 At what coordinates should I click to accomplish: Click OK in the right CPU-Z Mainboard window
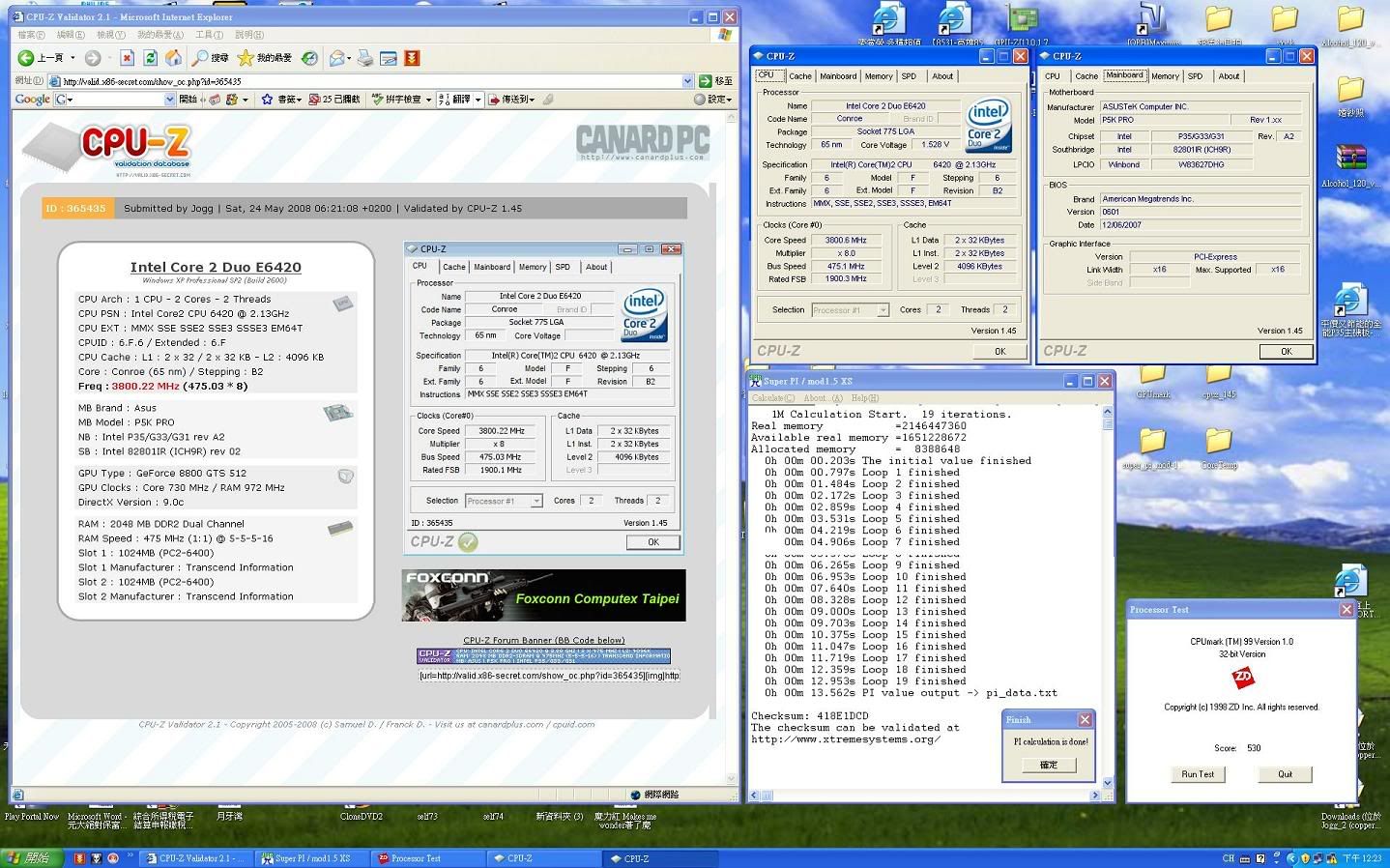point(1287,352)
